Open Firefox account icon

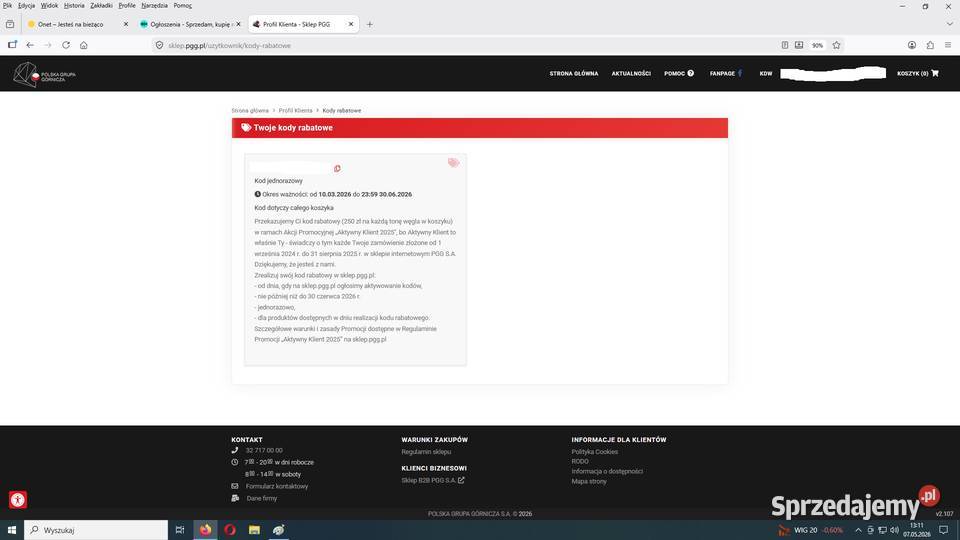(x=912, y=45)
